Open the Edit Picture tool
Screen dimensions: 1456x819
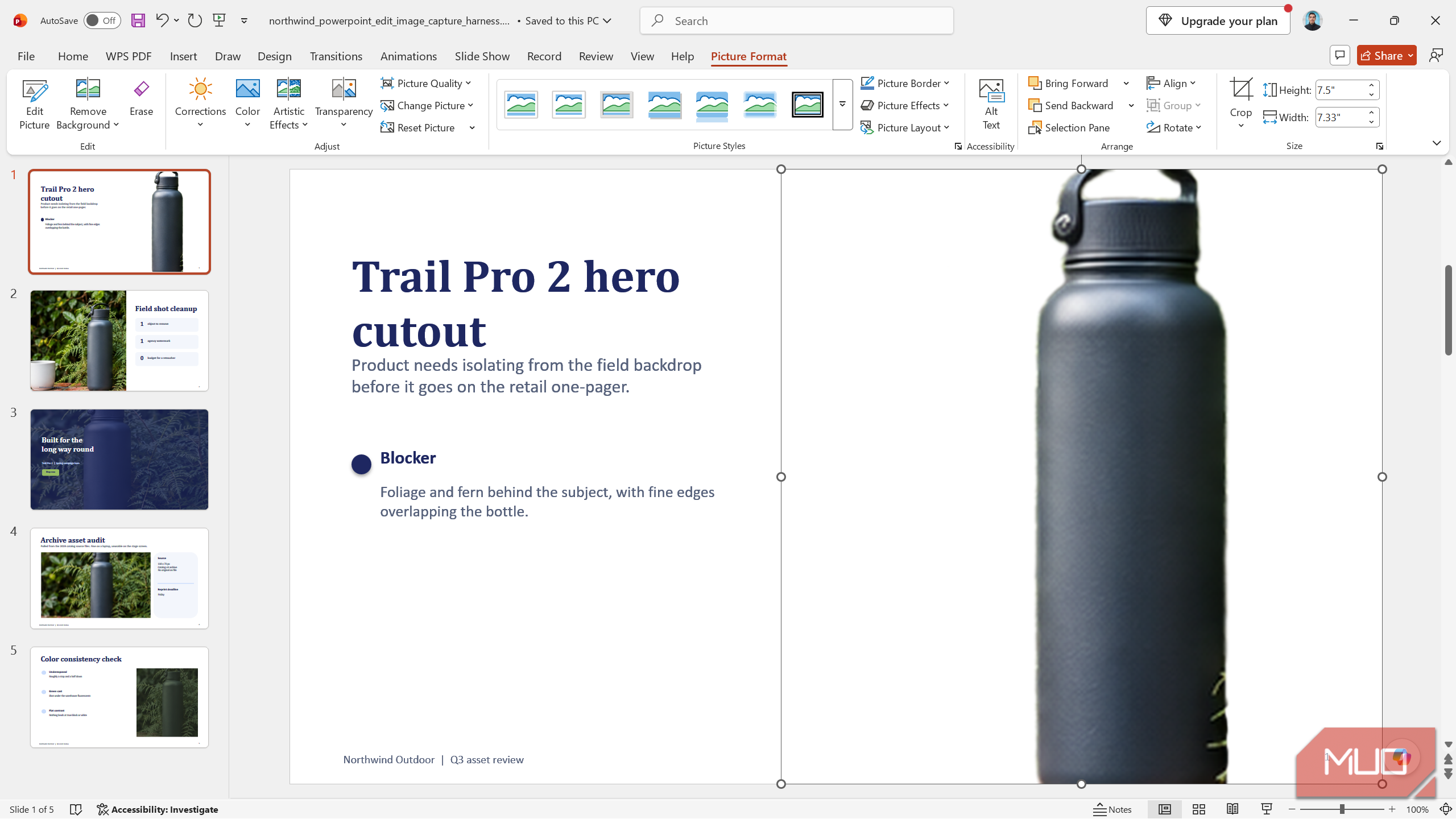34,105
